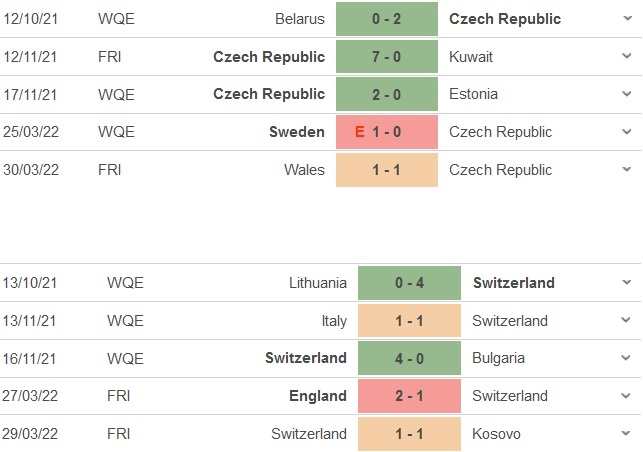Expand the Lithuania vs Switzerland match details
Image resolution: width=643 pixels, height=452 pixels.
tap(627, 283)
